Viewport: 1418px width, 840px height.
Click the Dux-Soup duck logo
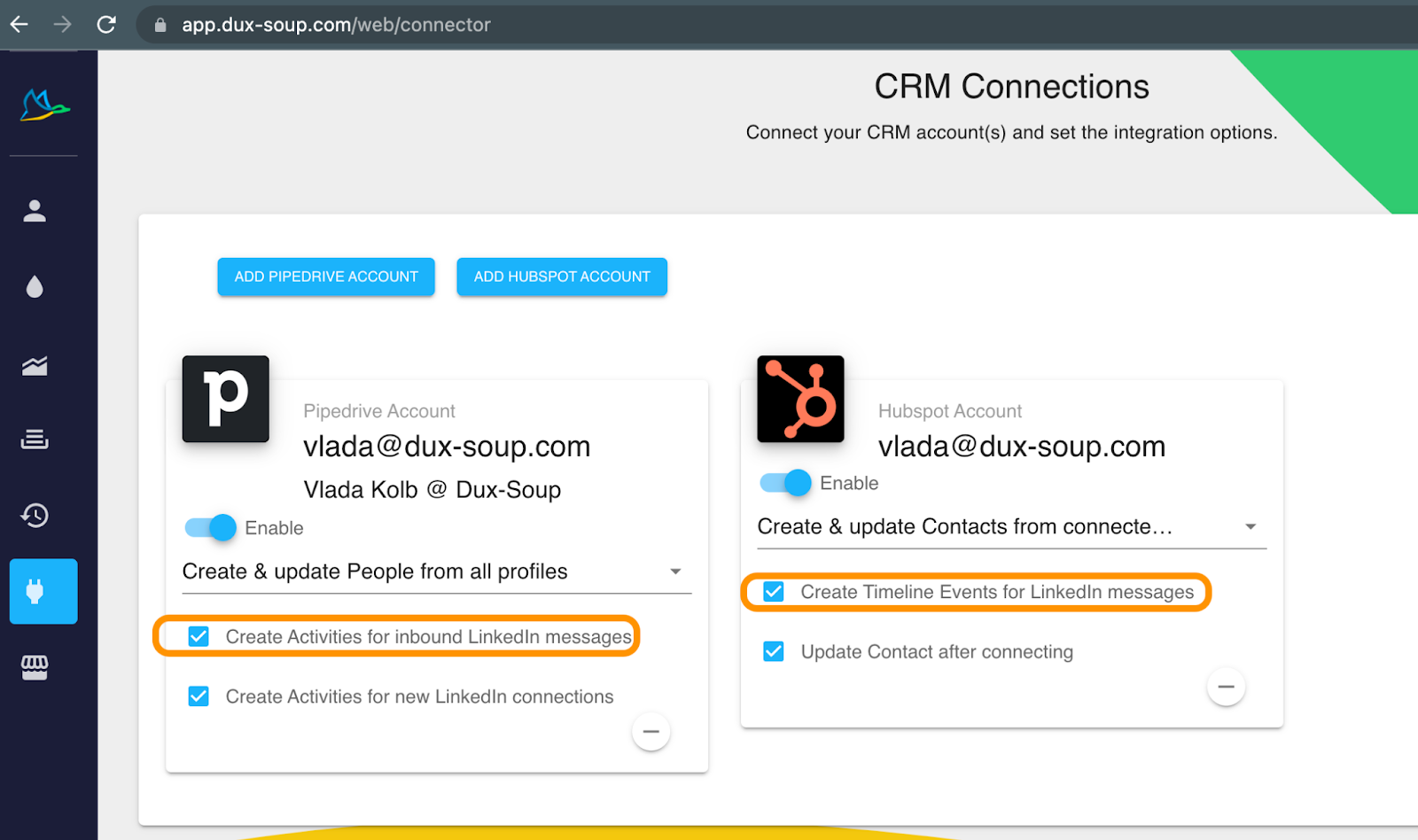tap(44, 105)
